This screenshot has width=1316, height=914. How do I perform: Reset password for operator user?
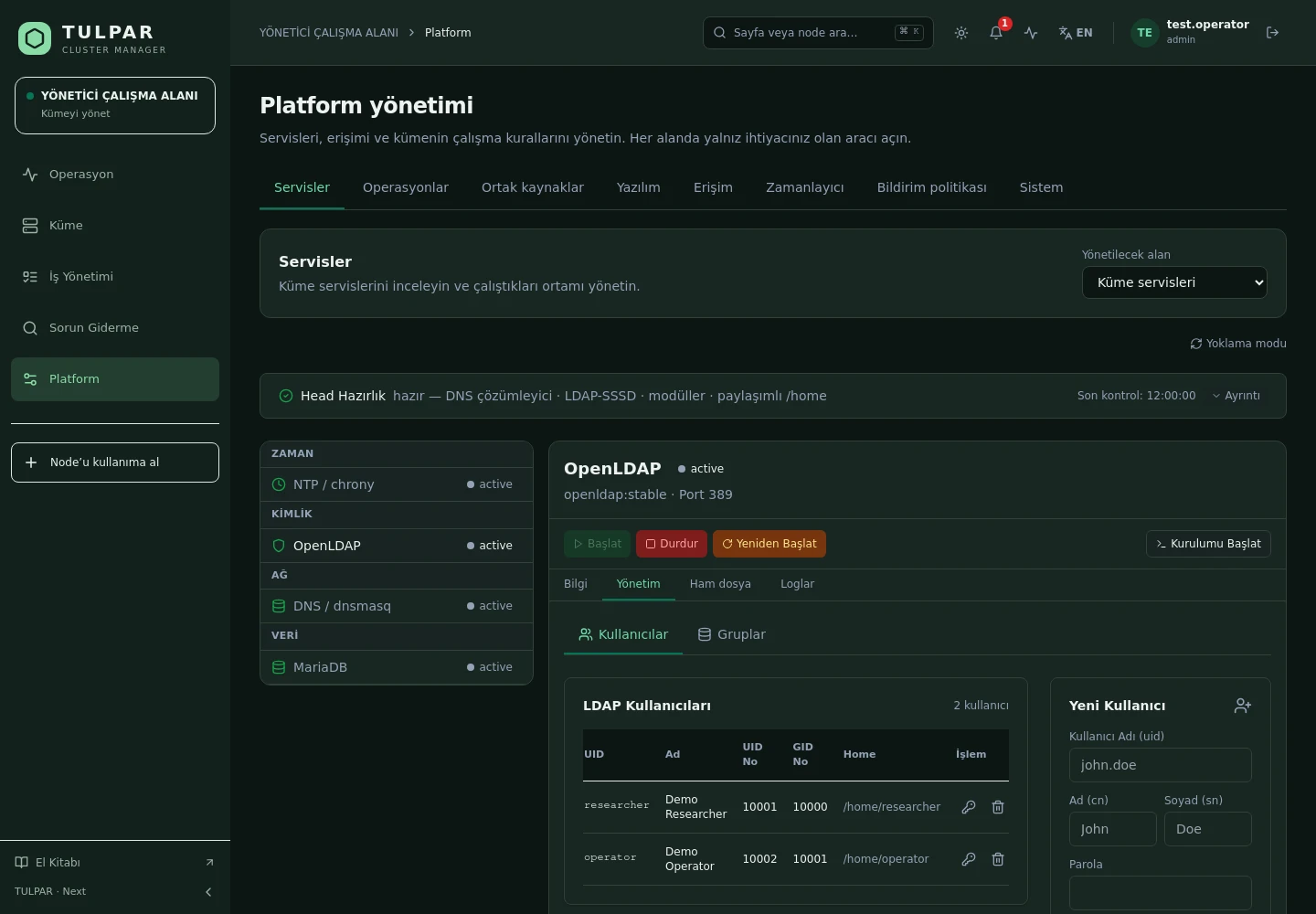969,859
